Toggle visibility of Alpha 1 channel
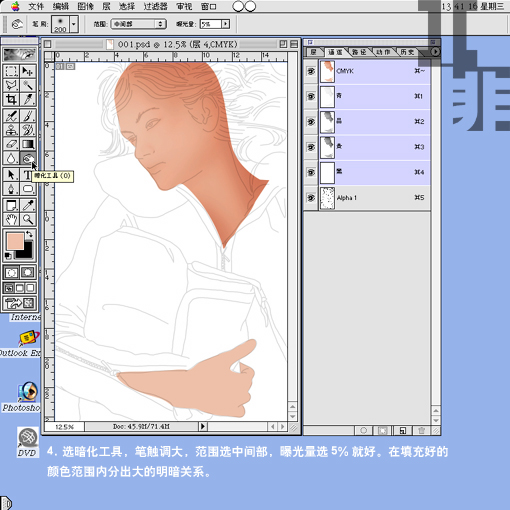510x510 pixels. [x=311, y=198]
